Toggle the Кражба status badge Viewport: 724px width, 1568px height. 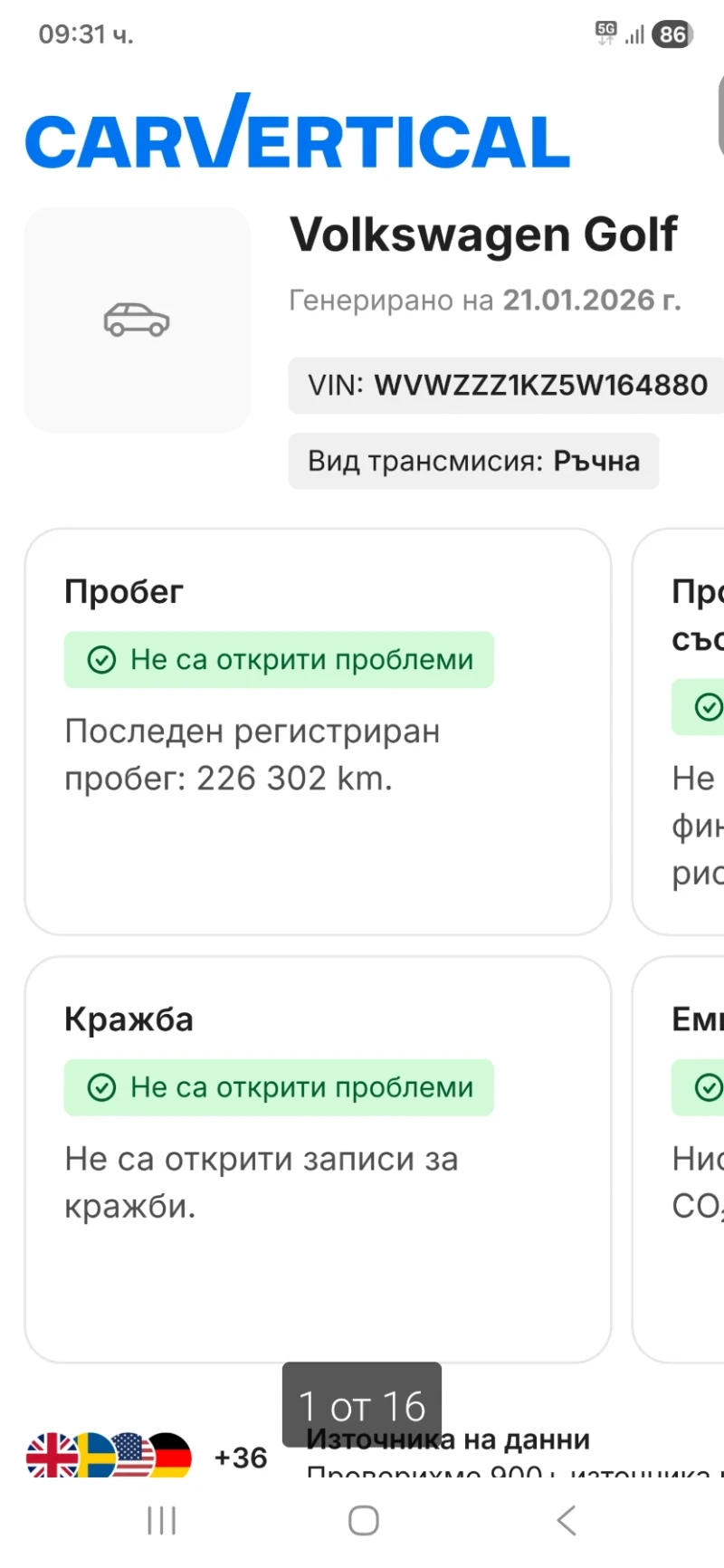coord(278,1087)
